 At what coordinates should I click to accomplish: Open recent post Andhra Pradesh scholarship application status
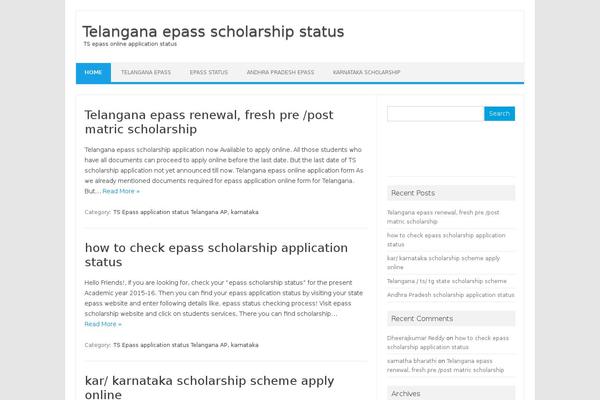(451, 295)
